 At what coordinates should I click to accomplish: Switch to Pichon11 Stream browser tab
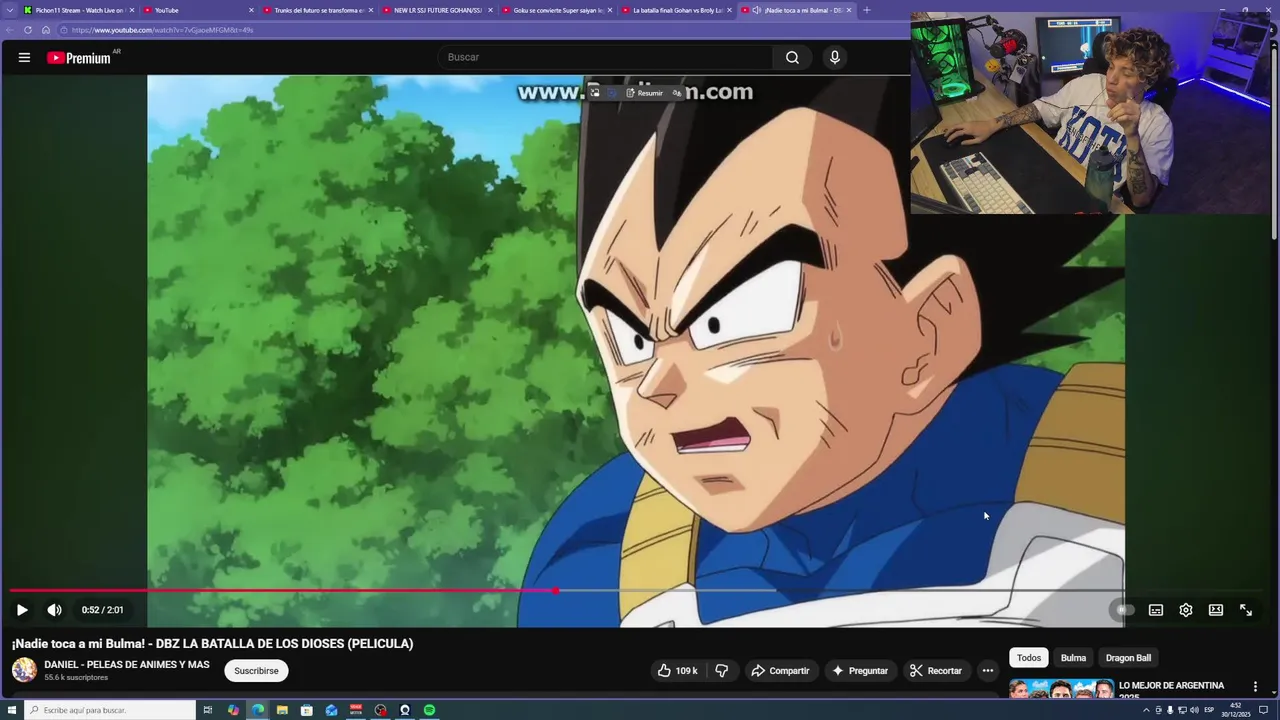79,10
